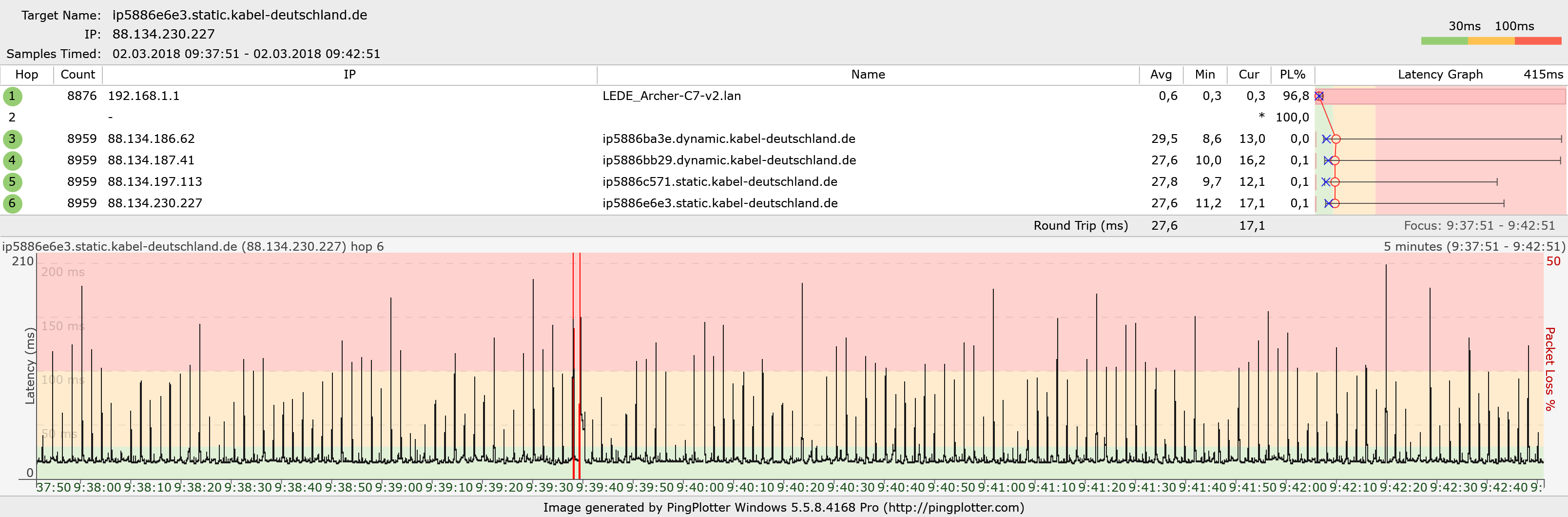Click the green hop 1 circle icon

[12, 96]
